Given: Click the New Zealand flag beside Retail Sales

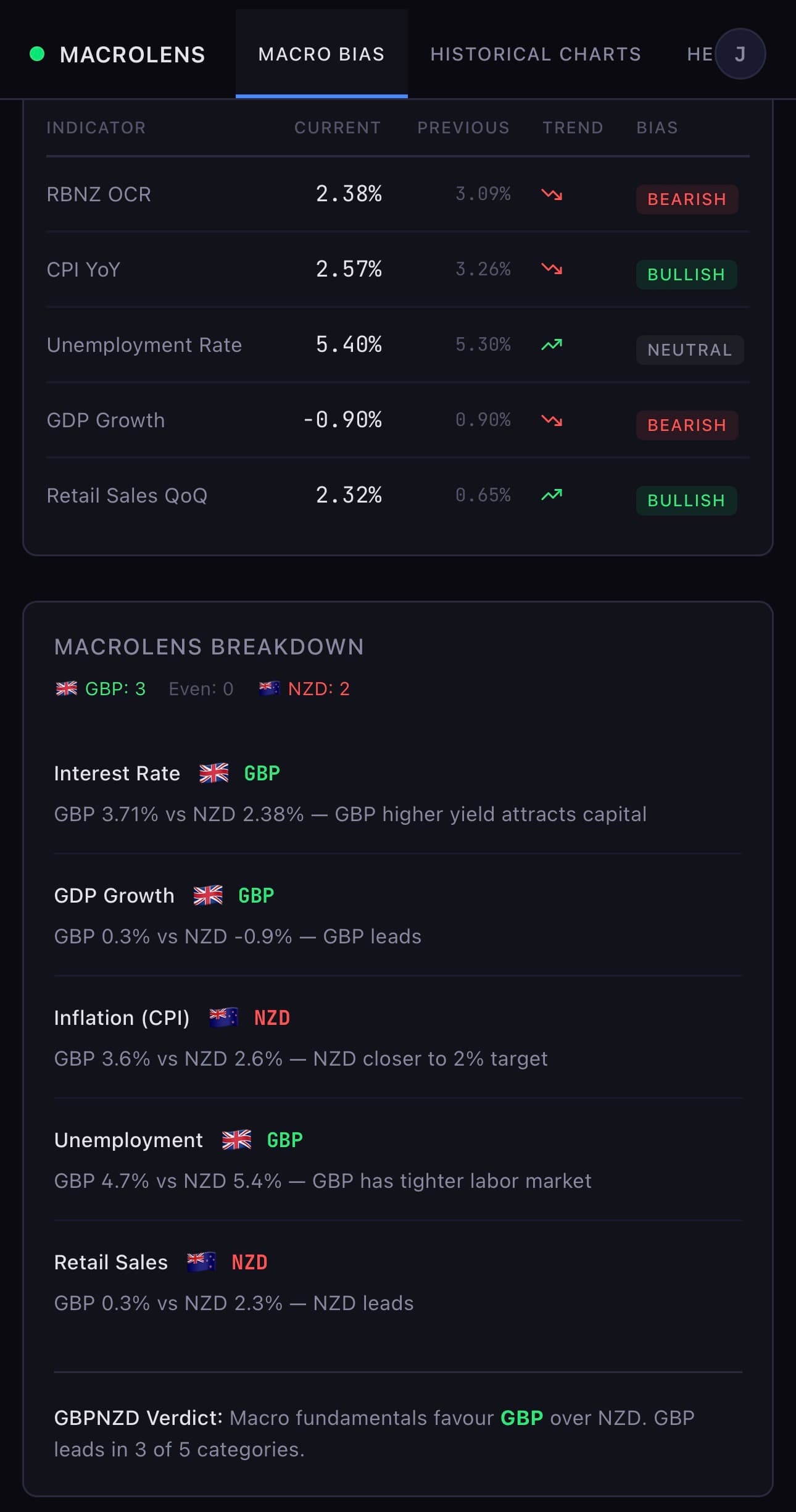Looking at the screenshot, I should click(x=201, y=1262).
